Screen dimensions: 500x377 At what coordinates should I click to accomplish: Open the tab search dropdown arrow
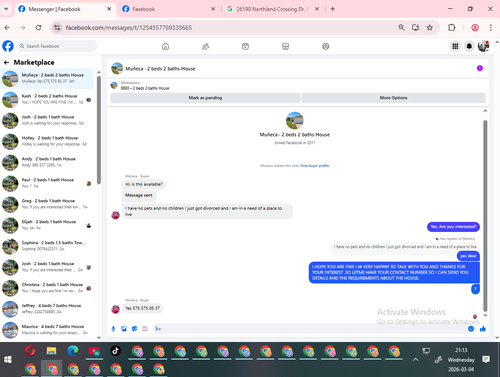tap(6, 9)
